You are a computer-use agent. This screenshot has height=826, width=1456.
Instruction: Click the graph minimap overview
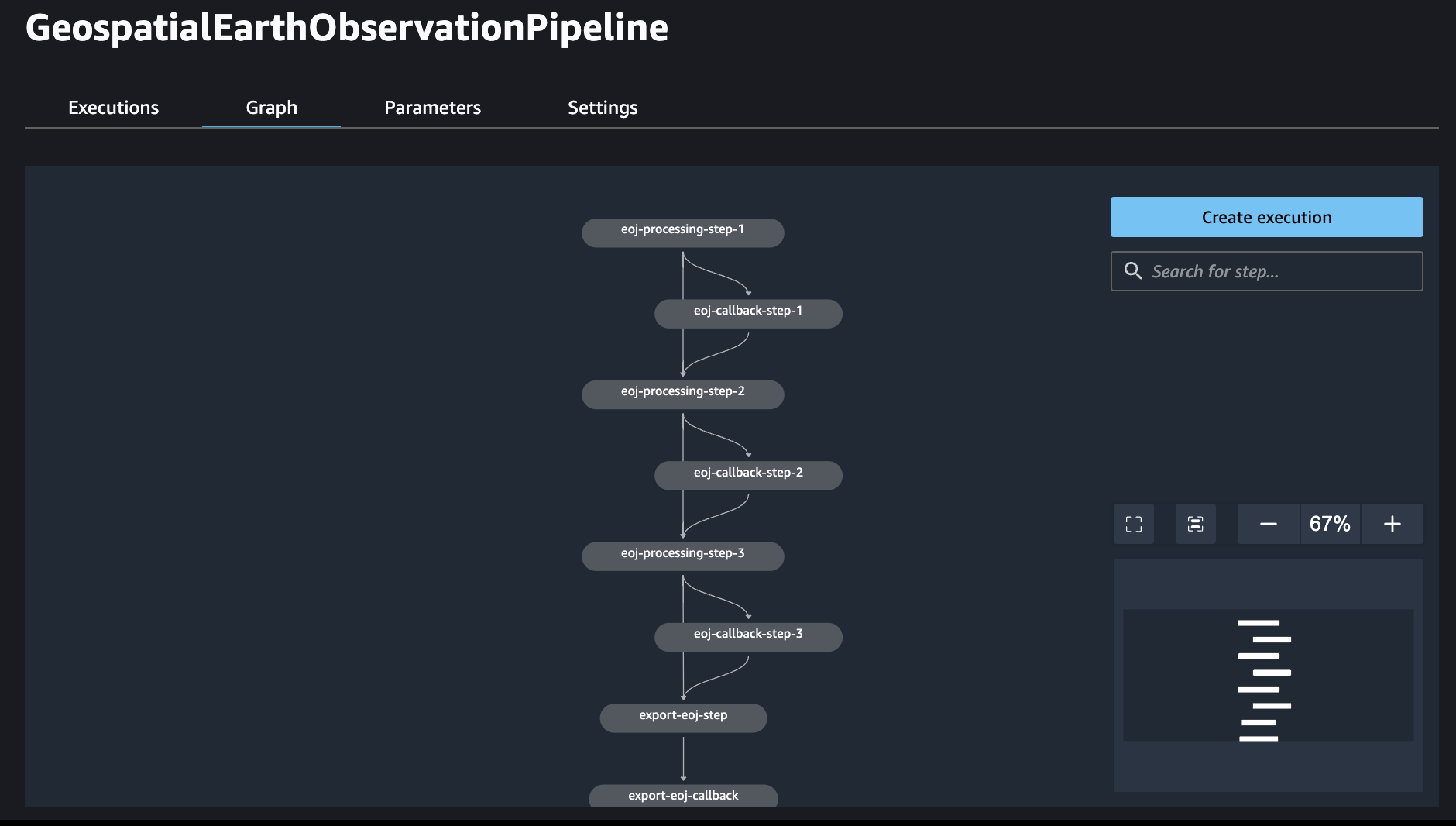coord(1269,675)
